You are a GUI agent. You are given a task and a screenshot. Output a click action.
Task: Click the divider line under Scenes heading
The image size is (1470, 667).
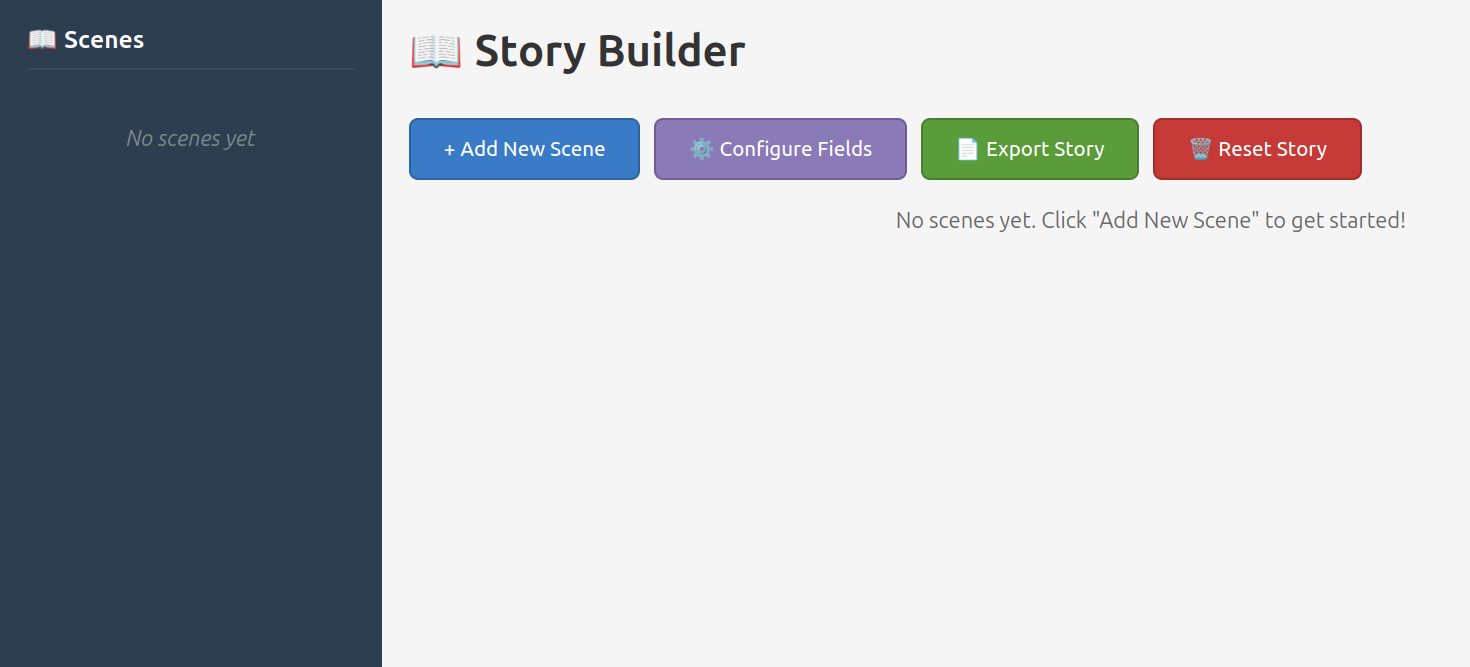190,69
